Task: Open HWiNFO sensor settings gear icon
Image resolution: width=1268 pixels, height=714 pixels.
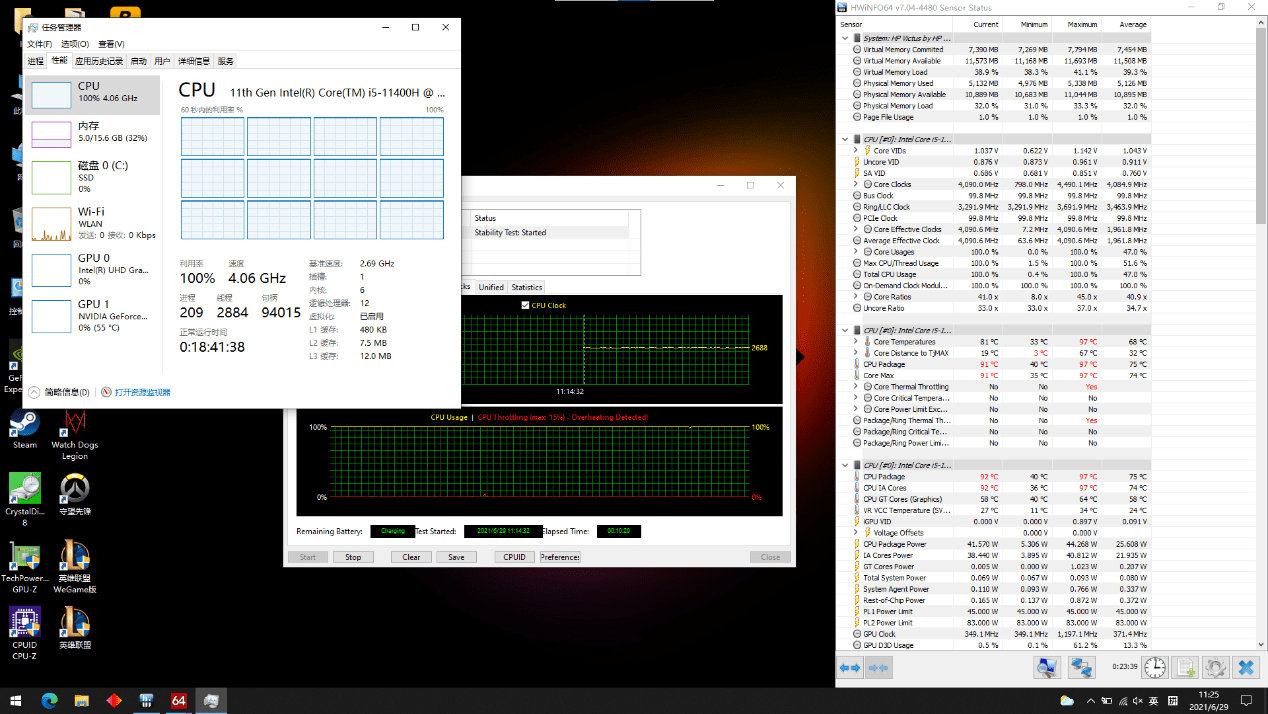Action: pos(1215,667)
